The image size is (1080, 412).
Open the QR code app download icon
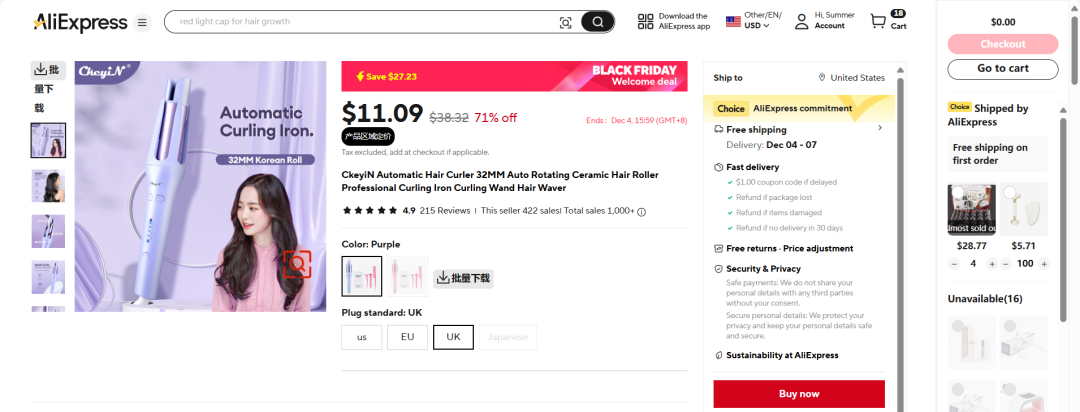click(645, 21)
